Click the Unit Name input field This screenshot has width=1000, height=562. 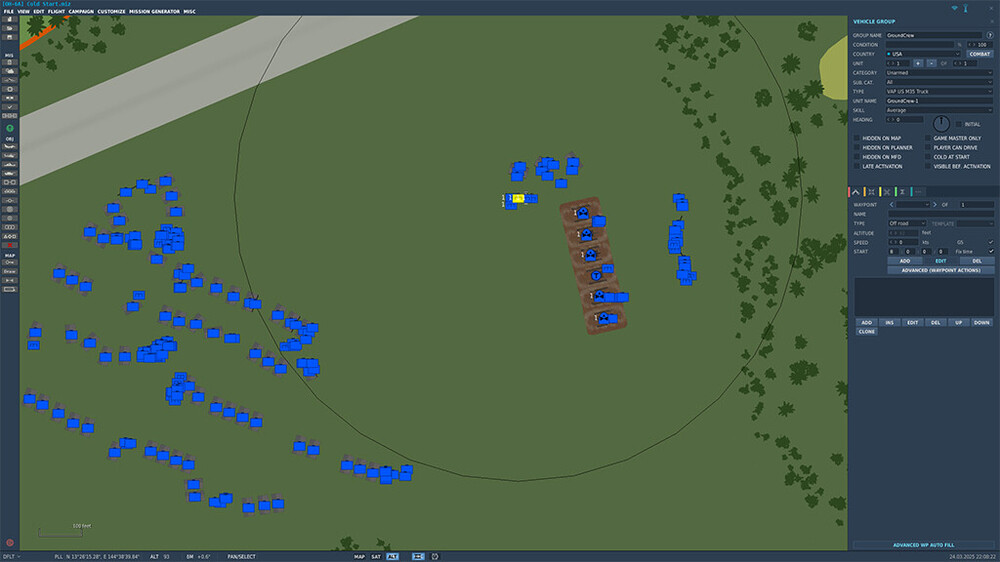tap(939, 101)
